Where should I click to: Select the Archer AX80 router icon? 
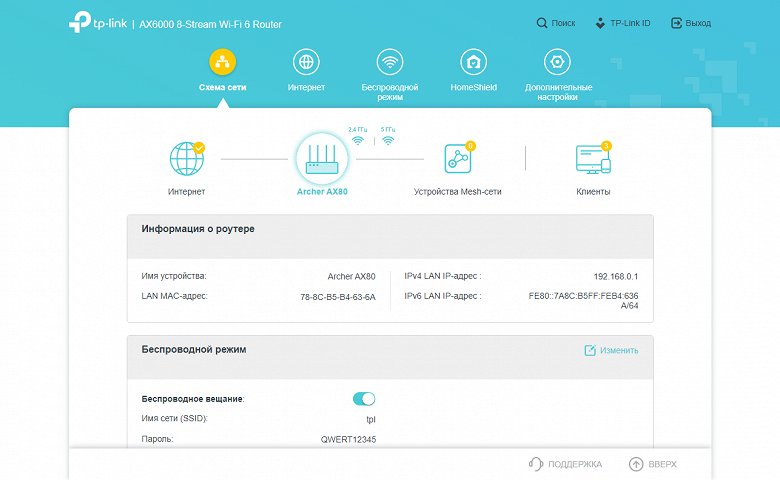pyautogui.click(x=322, y=159)
